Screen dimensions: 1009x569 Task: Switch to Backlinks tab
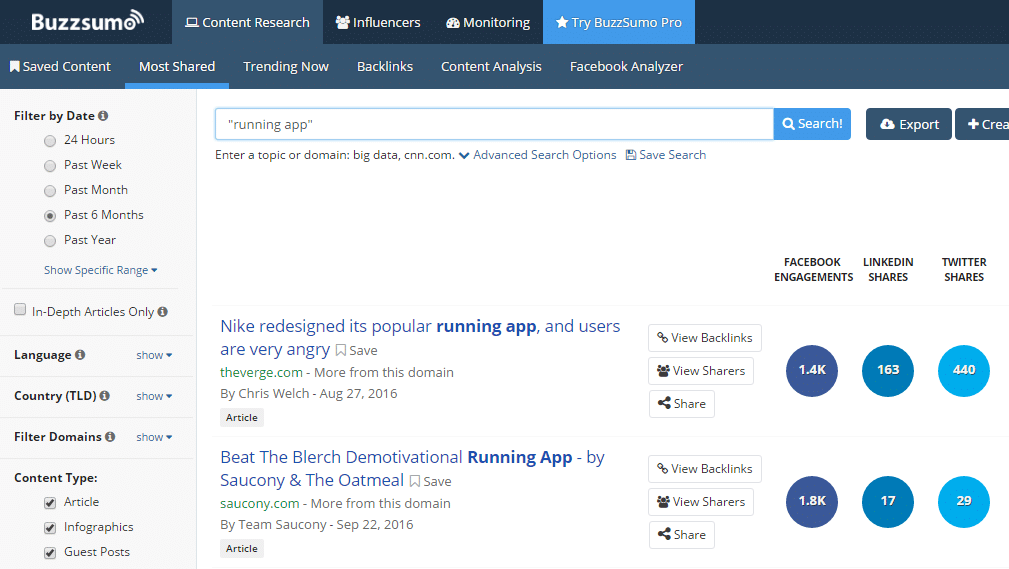click(385, 66)
